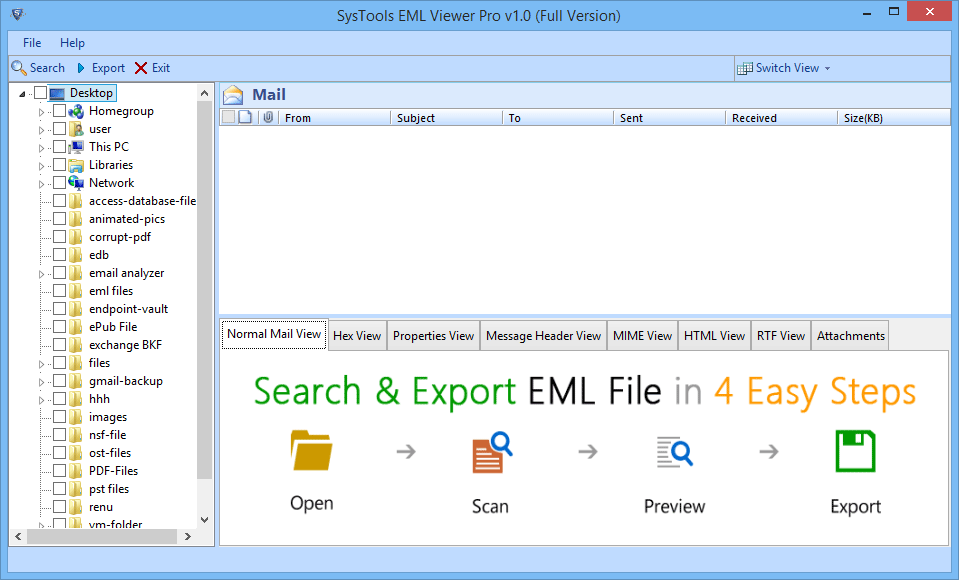
Task: Check the ost-files folder checkbox
Action: click(59, 453)
